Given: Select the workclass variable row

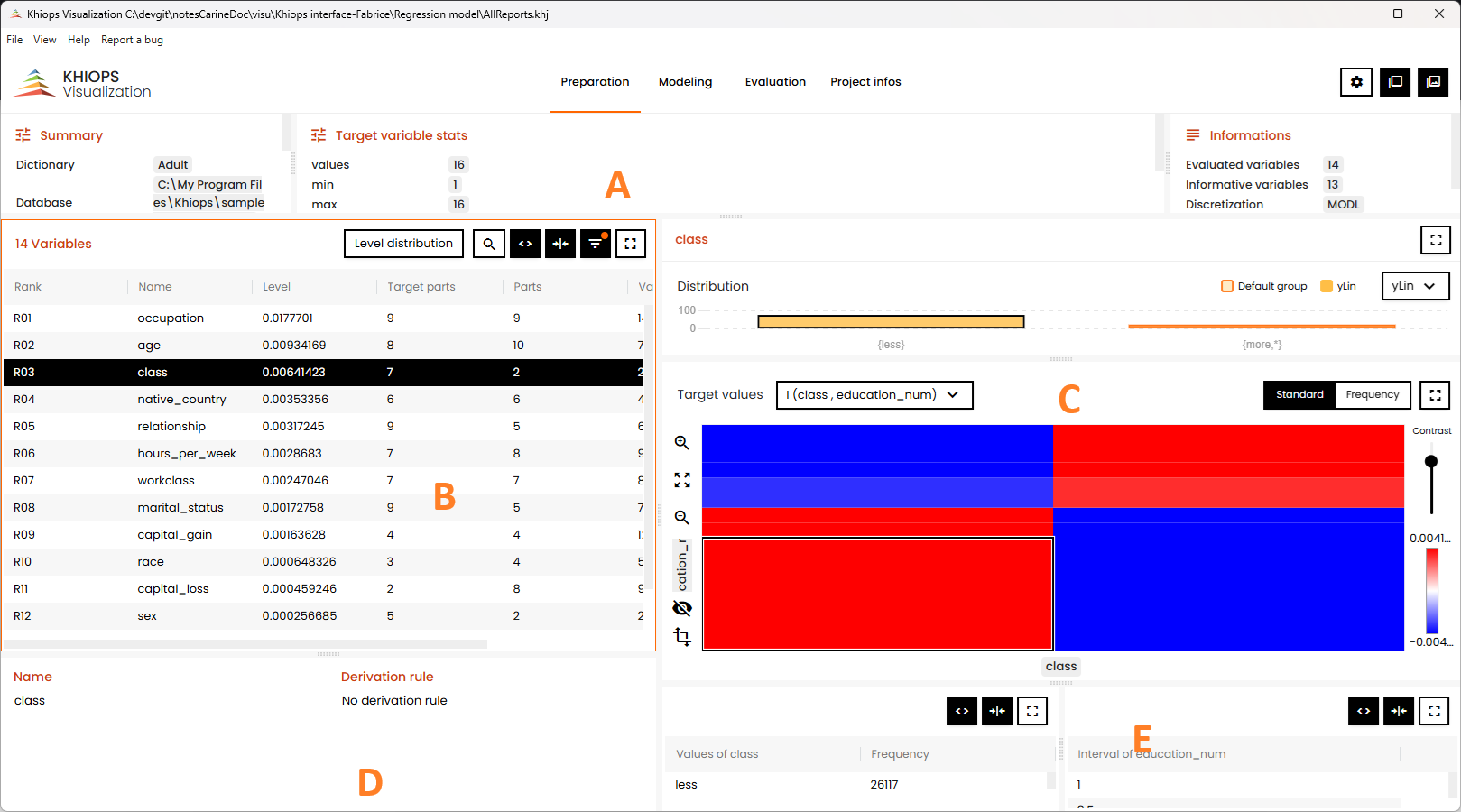Looking at the screenshot, I should pos(323,481).
